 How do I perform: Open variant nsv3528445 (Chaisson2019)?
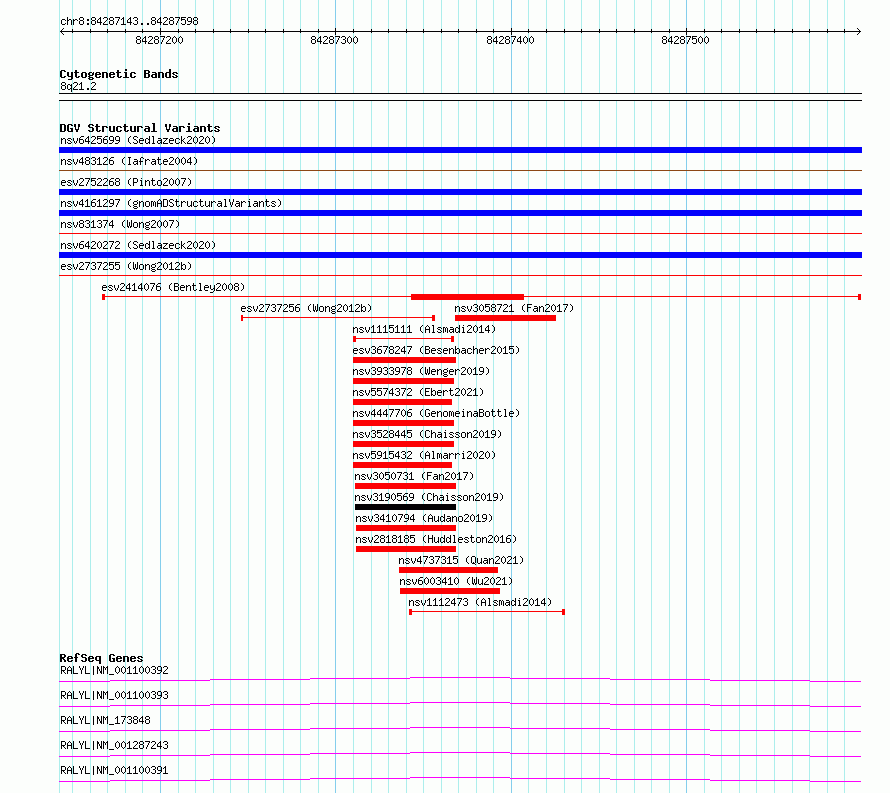click(427, 434)
